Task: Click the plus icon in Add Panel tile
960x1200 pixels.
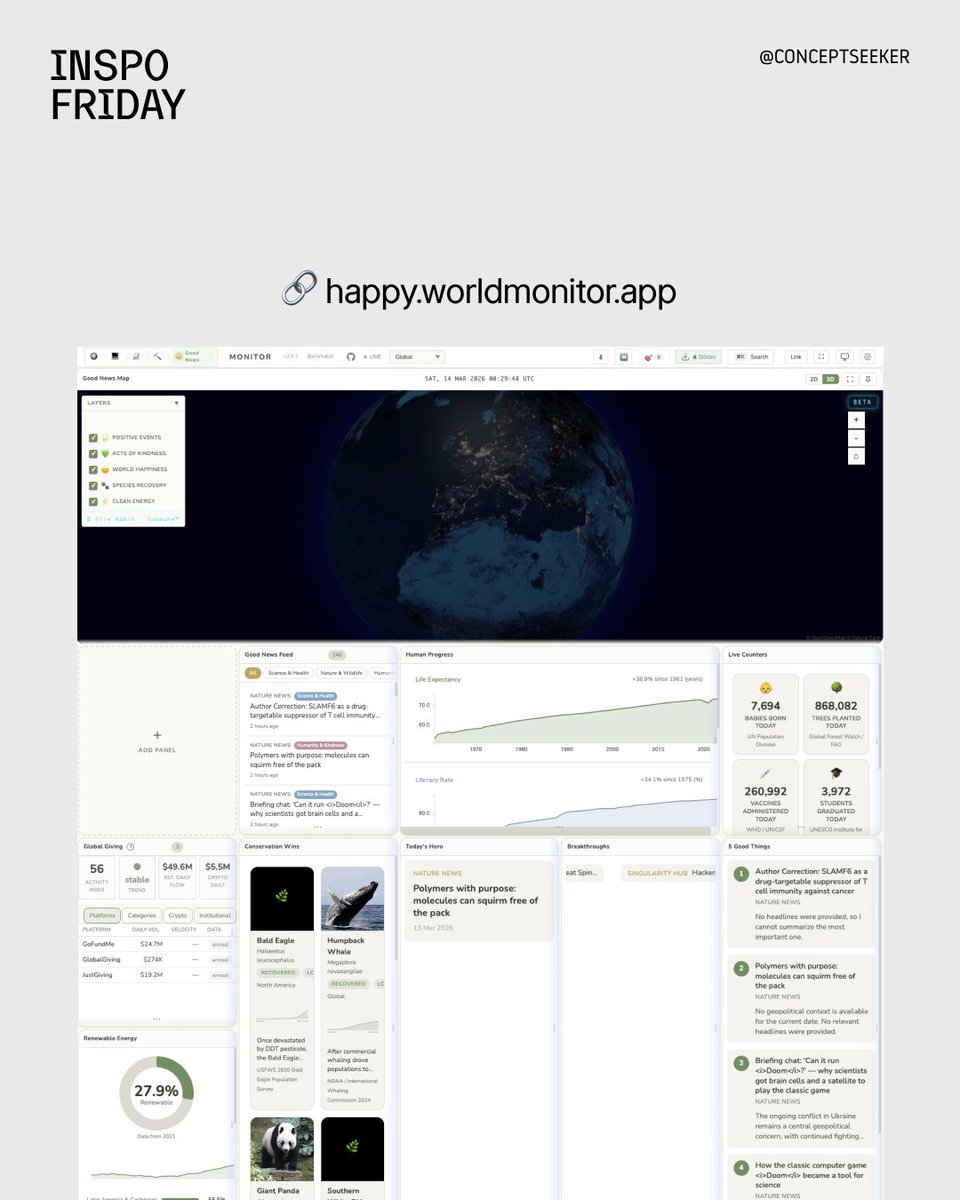Action: click(x=157, y=735)
